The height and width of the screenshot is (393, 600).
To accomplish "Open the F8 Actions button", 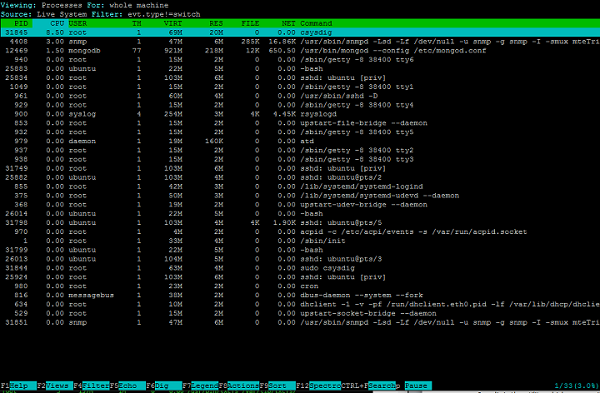I will pos(239,385).
